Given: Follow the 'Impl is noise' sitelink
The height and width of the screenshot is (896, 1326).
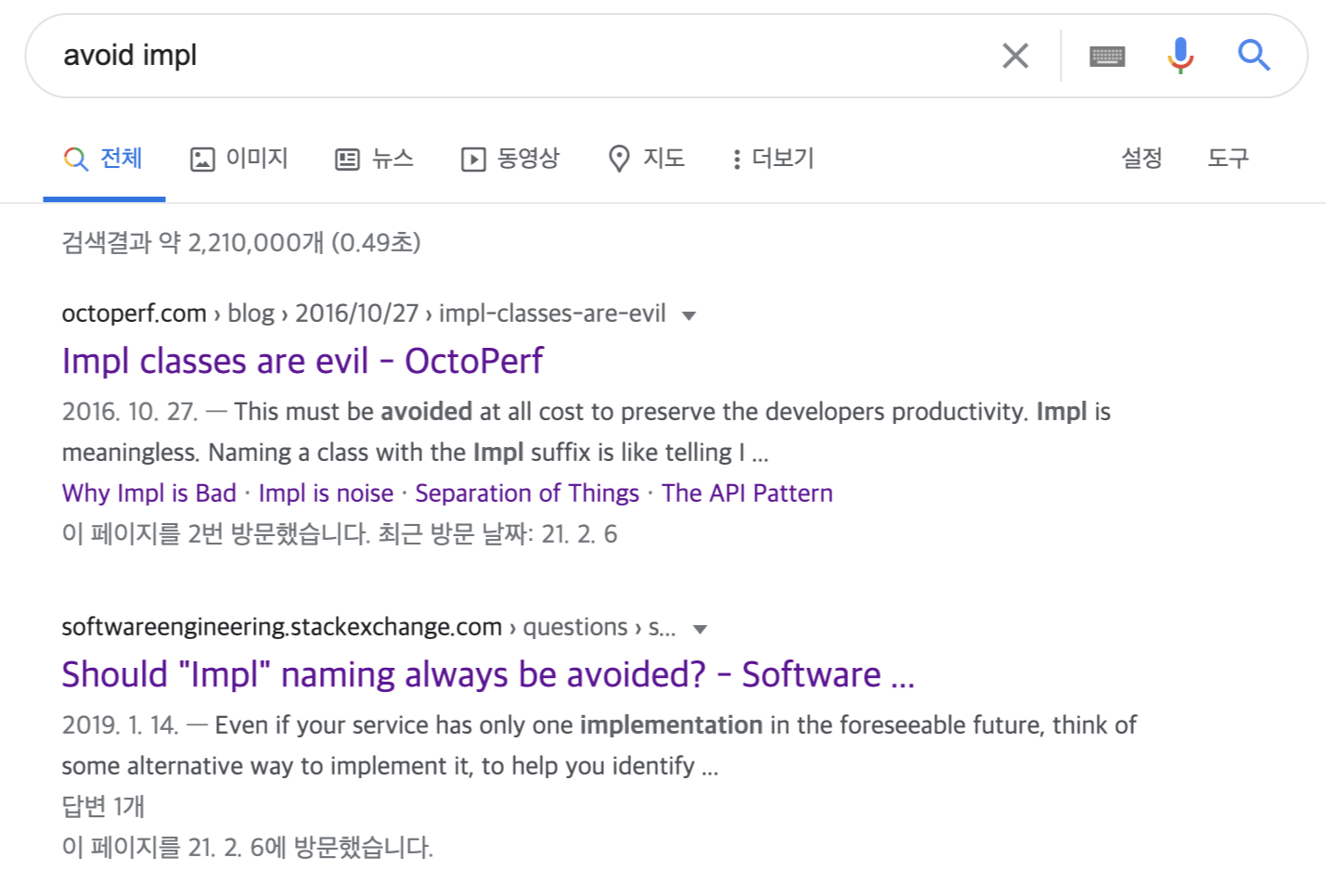Looking at the screenshot, I should [x=326, y=493].
